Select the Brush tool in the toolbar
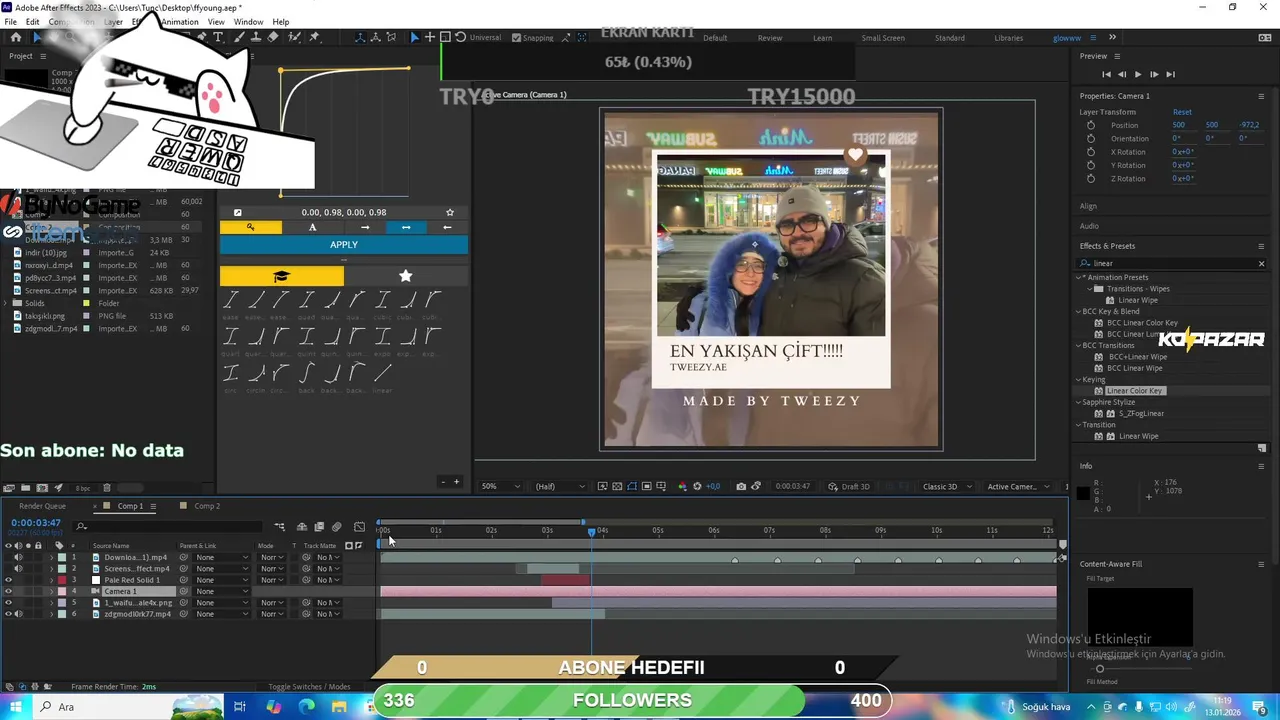The height and width of the screenshot is (720, 1280). (239, 37)
